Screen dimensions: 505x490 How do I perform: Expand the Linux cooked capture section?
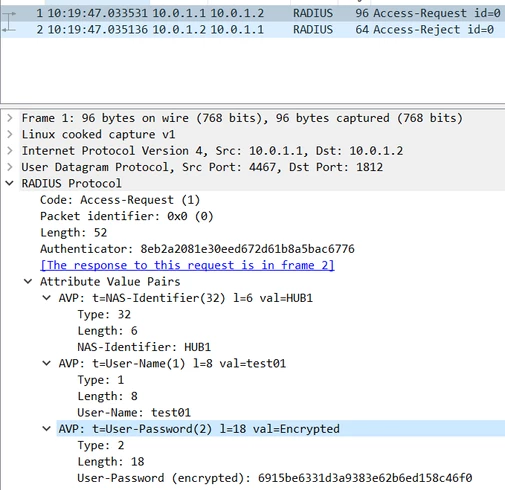point(10,134)
